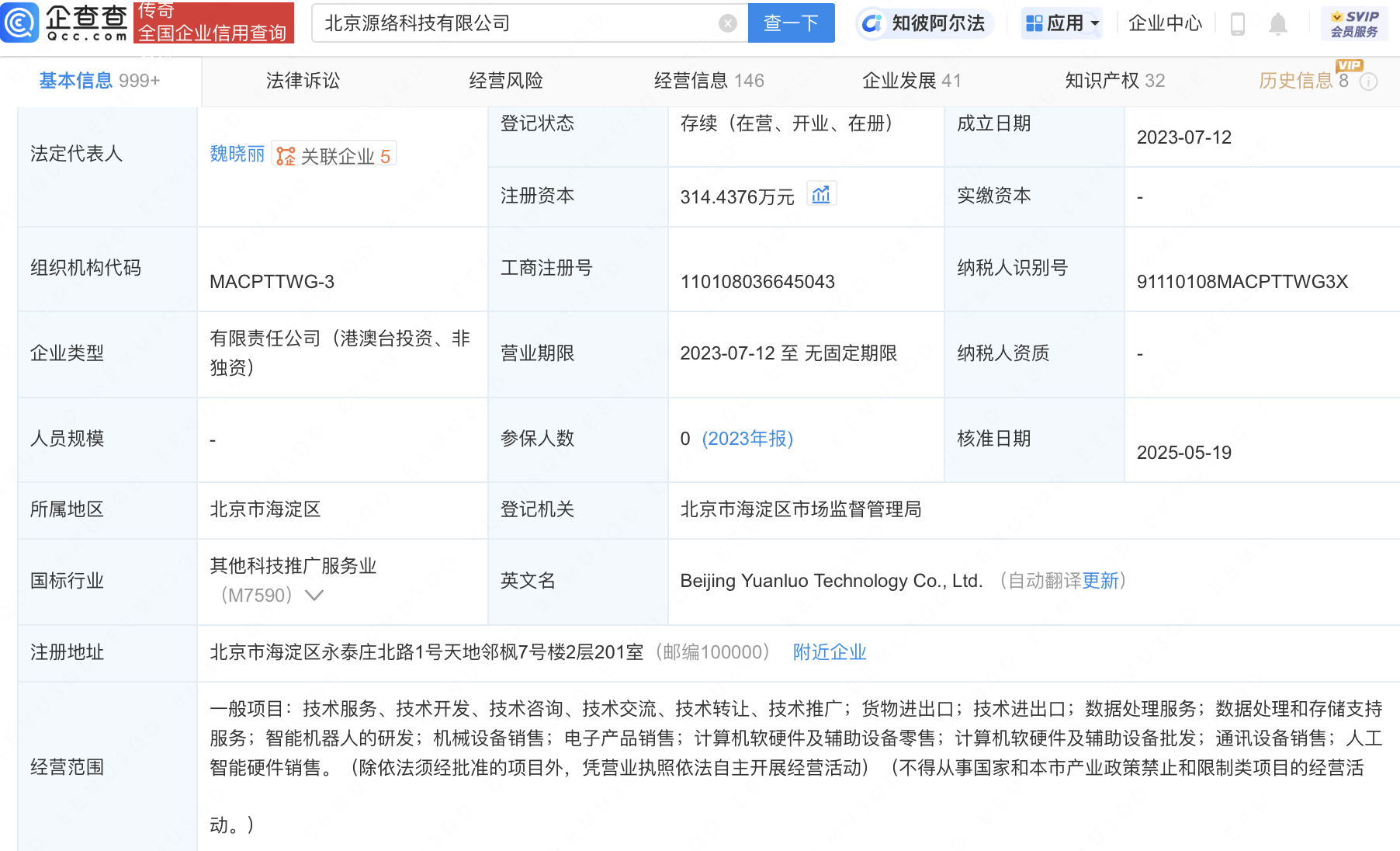Select organization code MACPTTWG-3
1400x851 pixels.
tap(272, 282)
